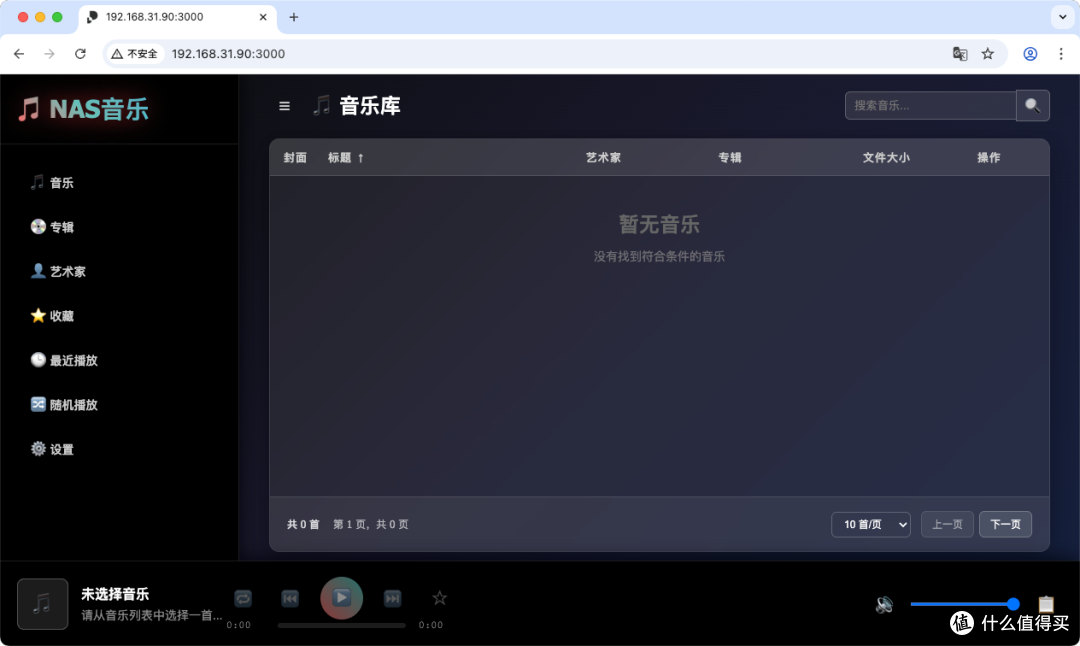Open the browser translate icon
1080x646 pixels.
(959, 54)
